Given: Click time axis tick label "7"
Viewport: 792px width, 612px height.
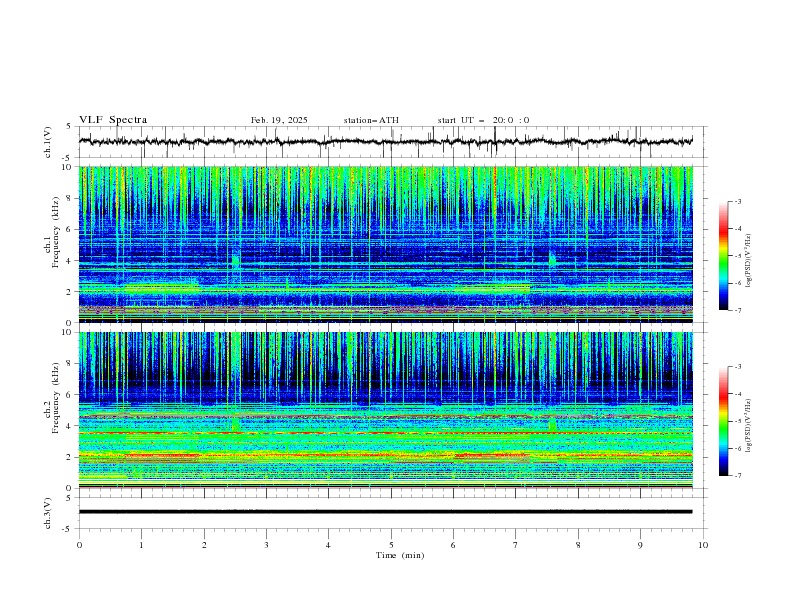Looking at the screenshot, I should [x=516, y=545].
